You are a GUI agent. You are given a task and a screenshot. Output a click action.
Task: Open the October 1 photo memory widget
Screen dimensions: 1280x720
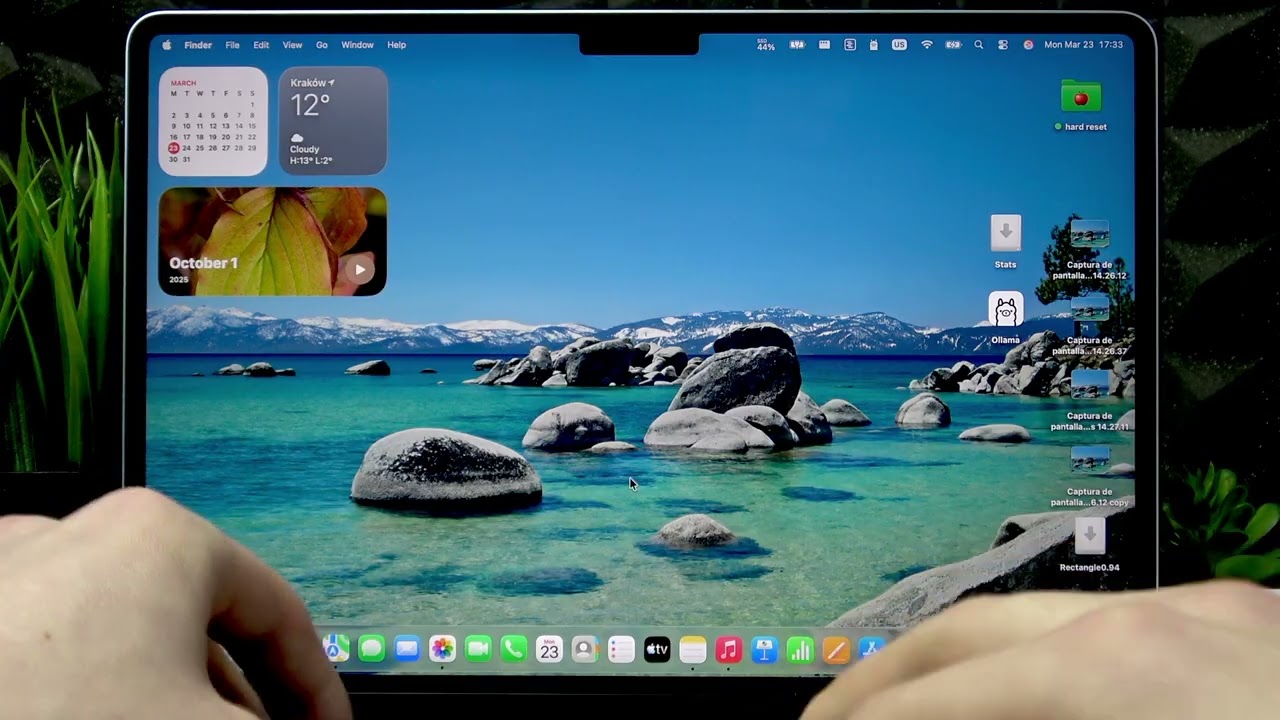pos(272,241)
